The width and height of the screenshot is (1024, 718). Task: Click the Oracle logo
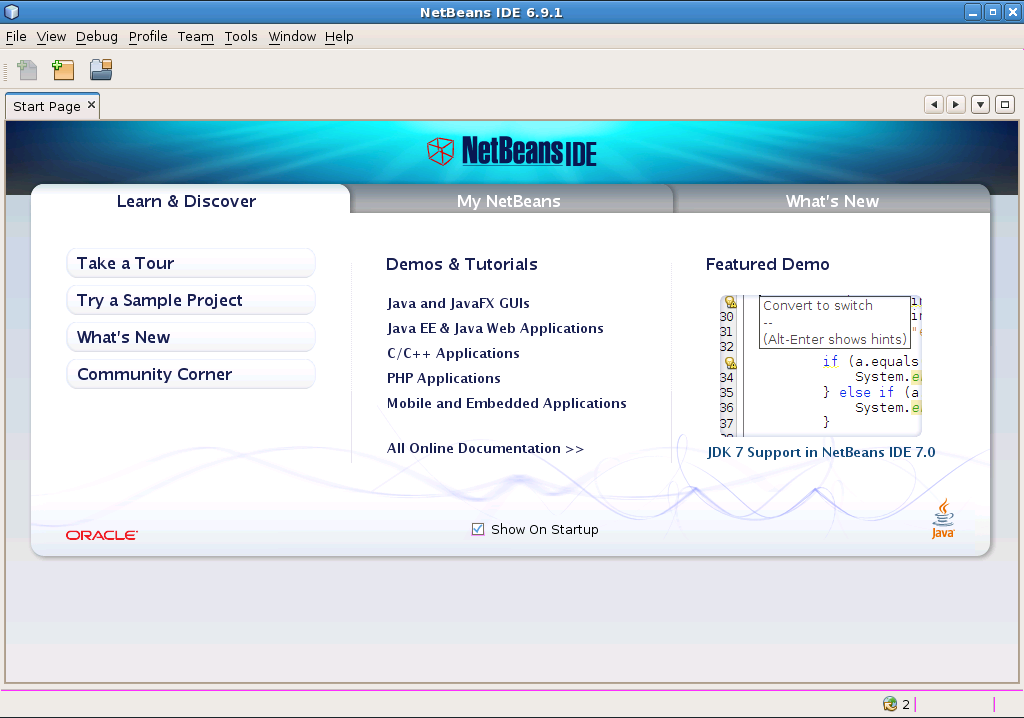(x=102, y=535)
